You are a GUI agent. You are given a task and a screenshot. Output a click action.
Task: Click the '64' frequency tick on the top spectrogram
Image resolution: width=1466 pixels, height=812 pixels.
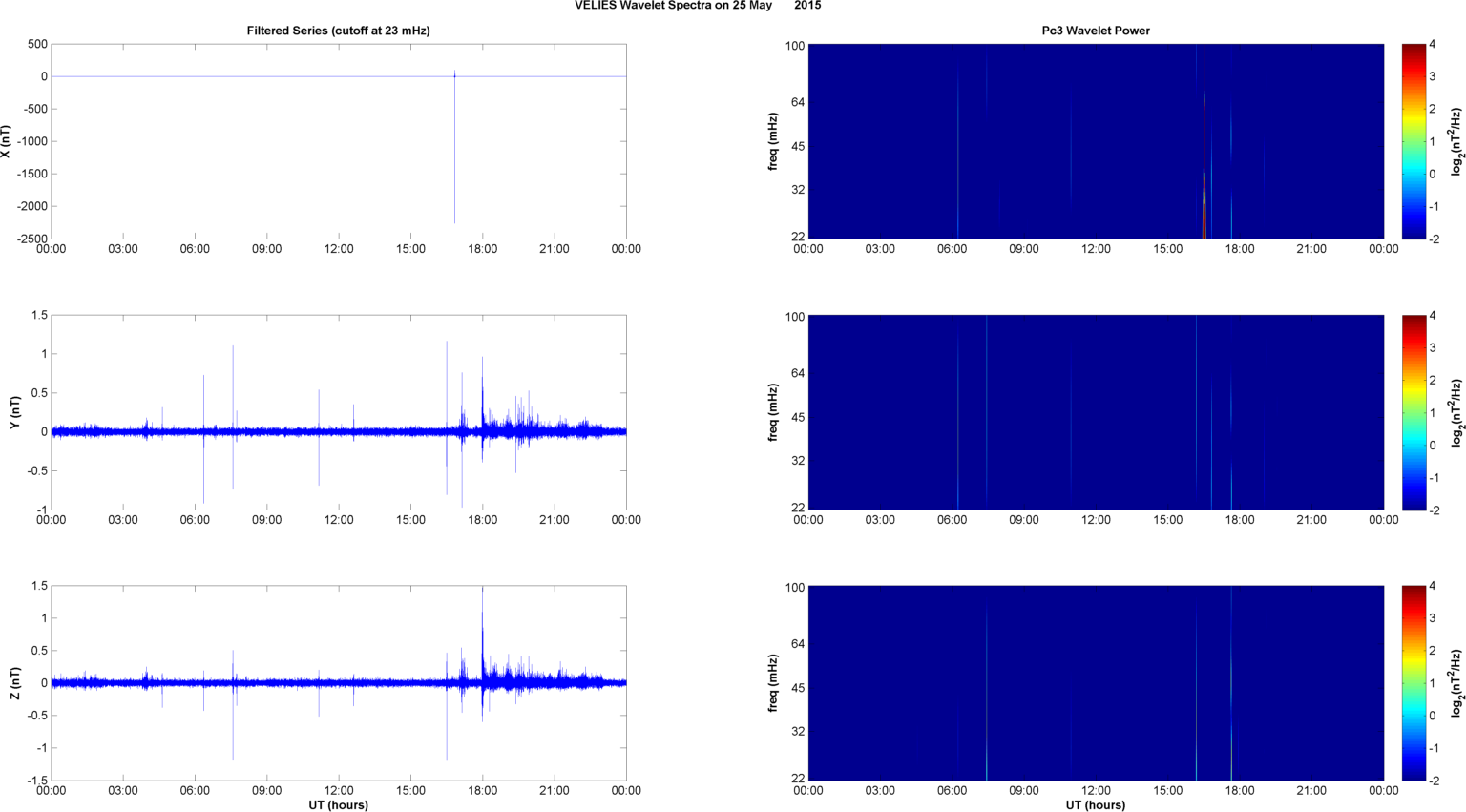[x=798, y=102]
